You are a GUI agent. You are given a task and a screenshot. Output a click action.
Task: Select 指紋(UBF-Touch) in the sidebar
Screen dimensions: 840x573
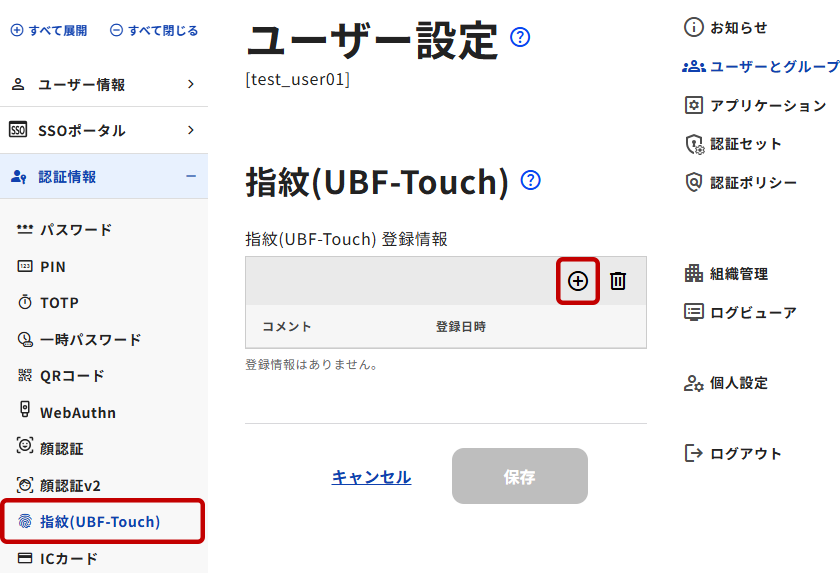99,521
